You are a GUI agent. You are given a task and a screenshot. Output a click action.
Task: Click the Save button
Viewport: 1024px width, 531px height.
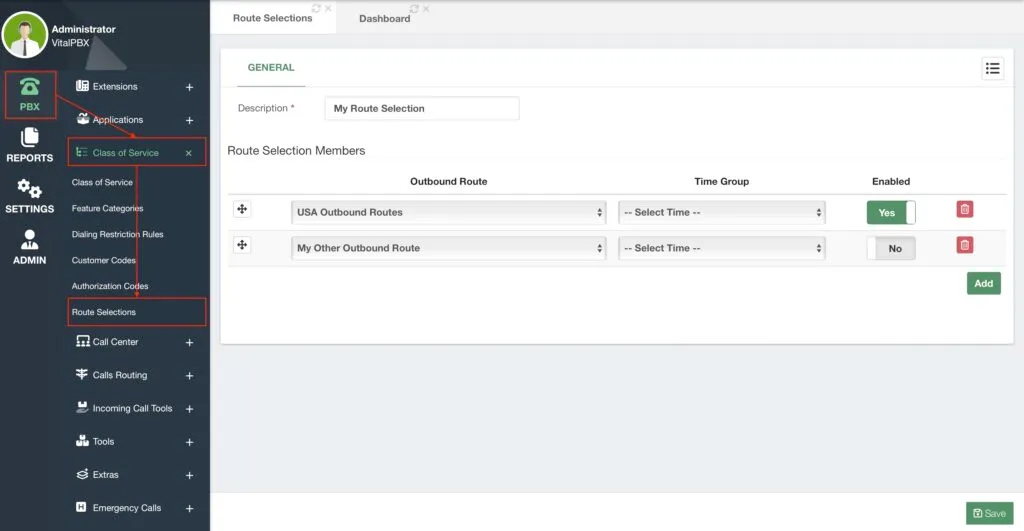pos(989,513)
